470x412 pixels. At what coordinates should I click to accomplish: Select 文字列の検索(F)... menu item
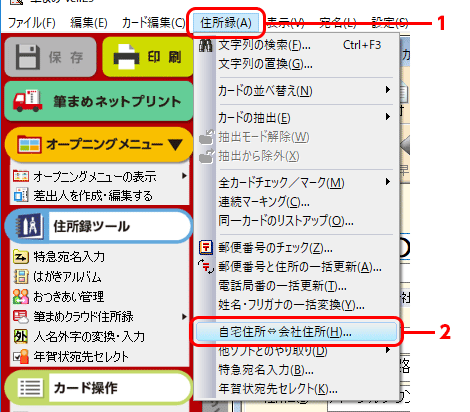point(297,45)
